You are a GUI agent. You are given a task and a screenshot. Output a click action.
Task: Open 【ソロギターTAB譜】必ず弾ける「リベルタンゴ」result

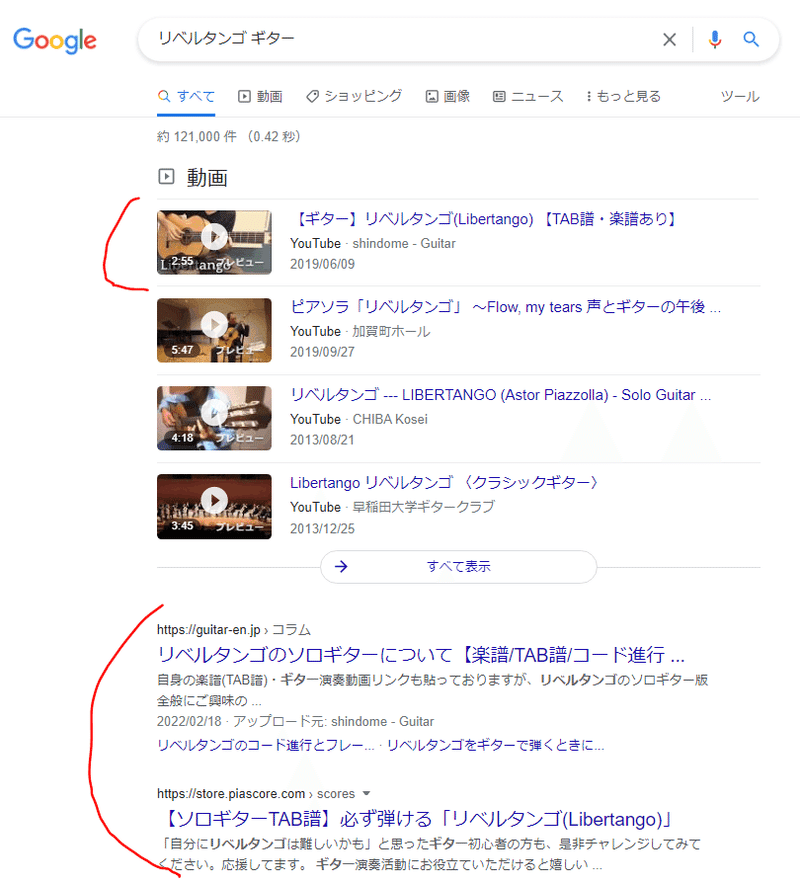(417, 820)
